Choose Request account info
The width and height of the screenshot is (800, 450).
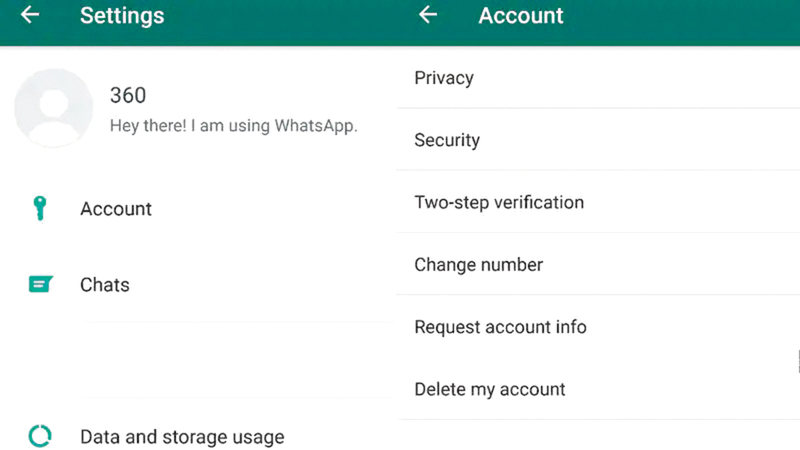click(x=500, y=327)
